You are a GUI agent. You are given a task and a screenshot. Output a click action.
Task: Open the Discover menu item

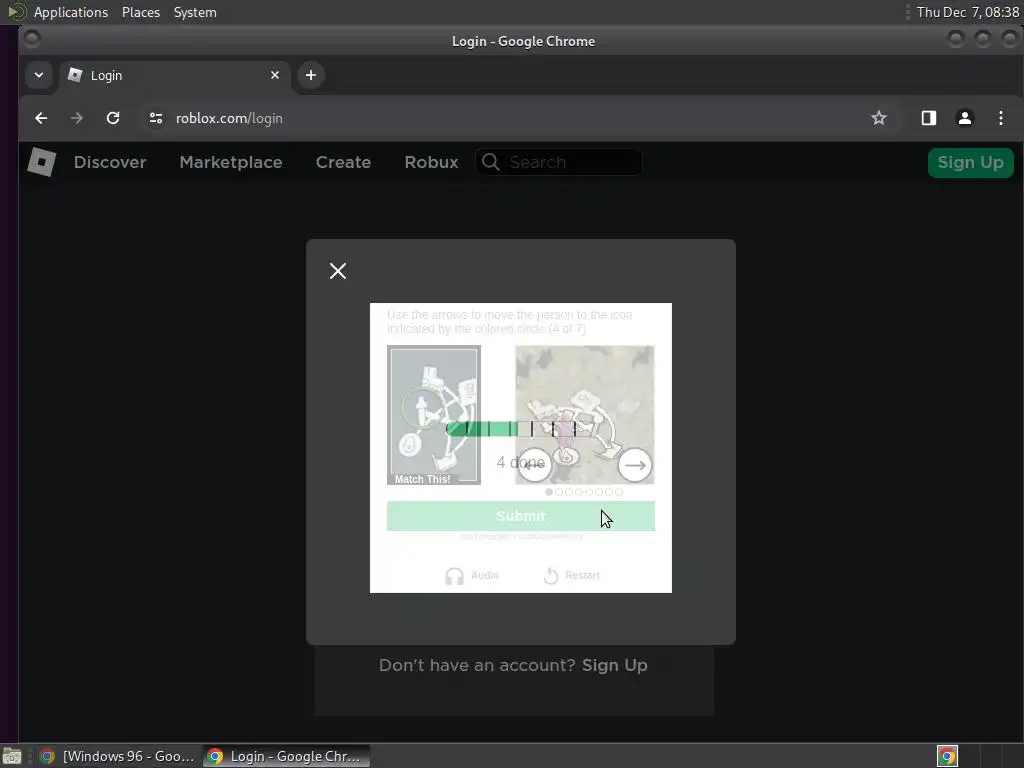pyautogui.click(x=110, y=162)
